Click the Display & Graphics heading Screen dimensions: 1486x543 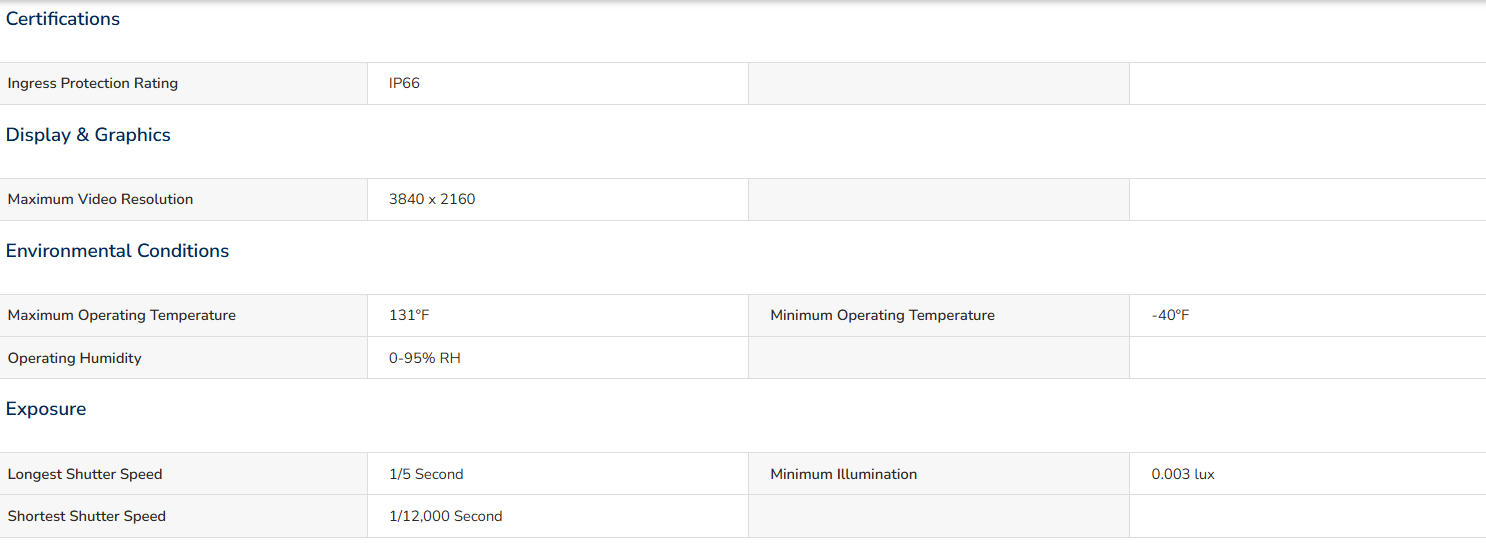pos(88,135)
